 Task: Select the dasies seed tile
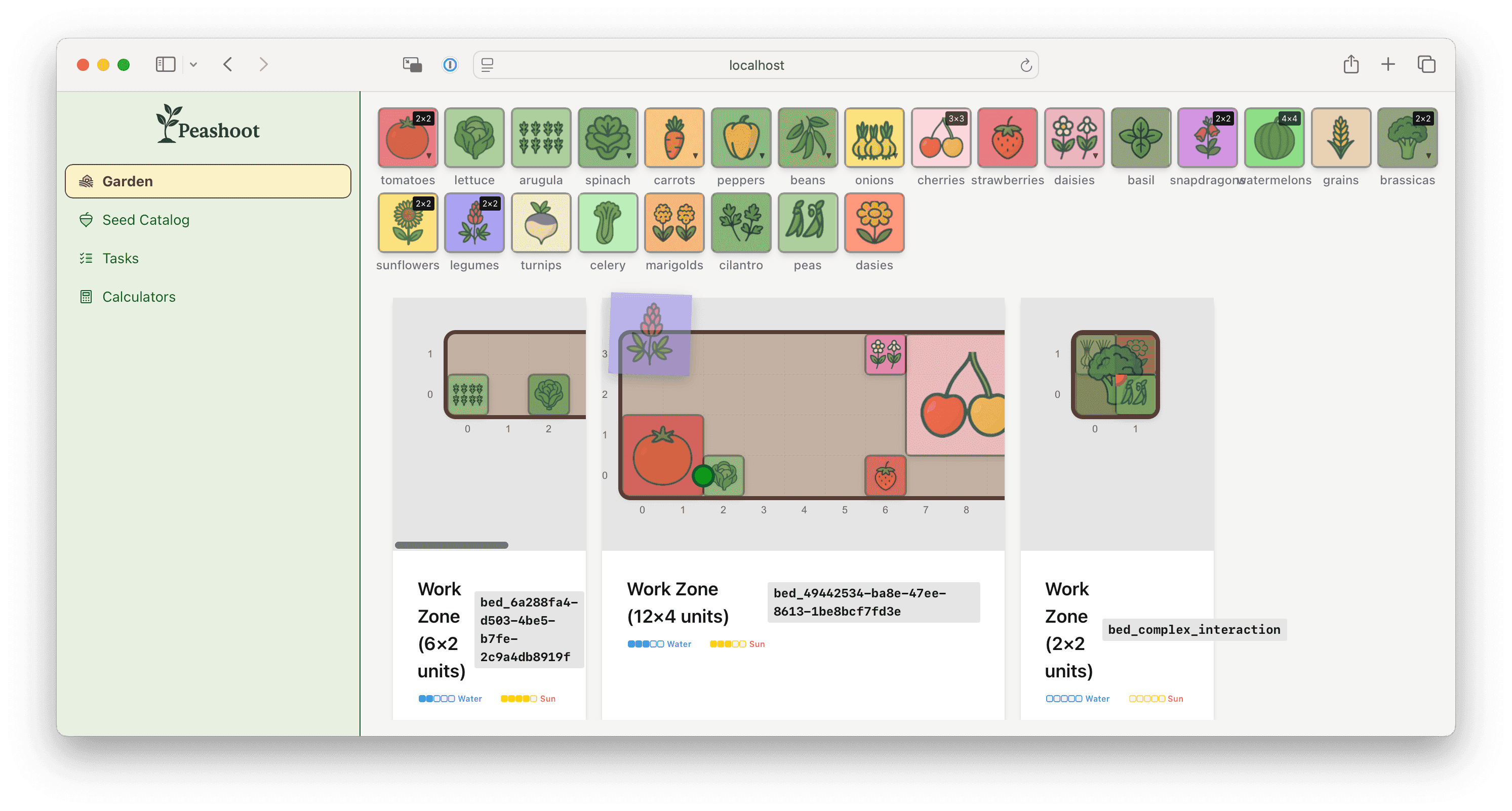874,222
